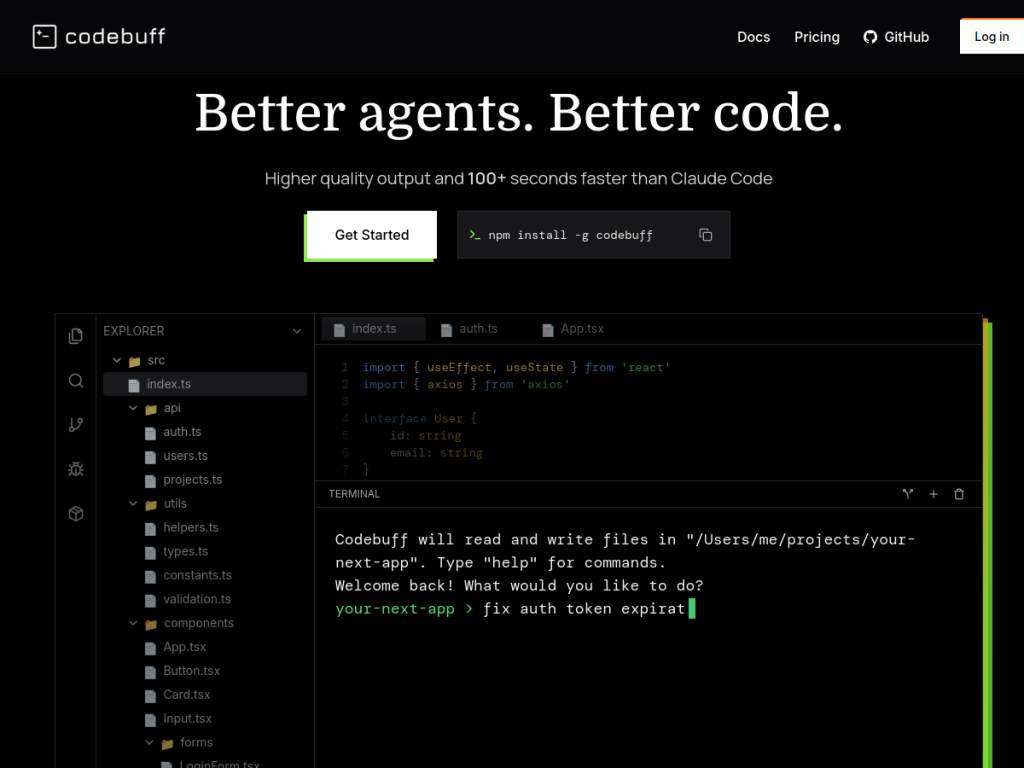Open the Pricing navigation link
Screen dimensions: 1024x768
tap(817, 37)
